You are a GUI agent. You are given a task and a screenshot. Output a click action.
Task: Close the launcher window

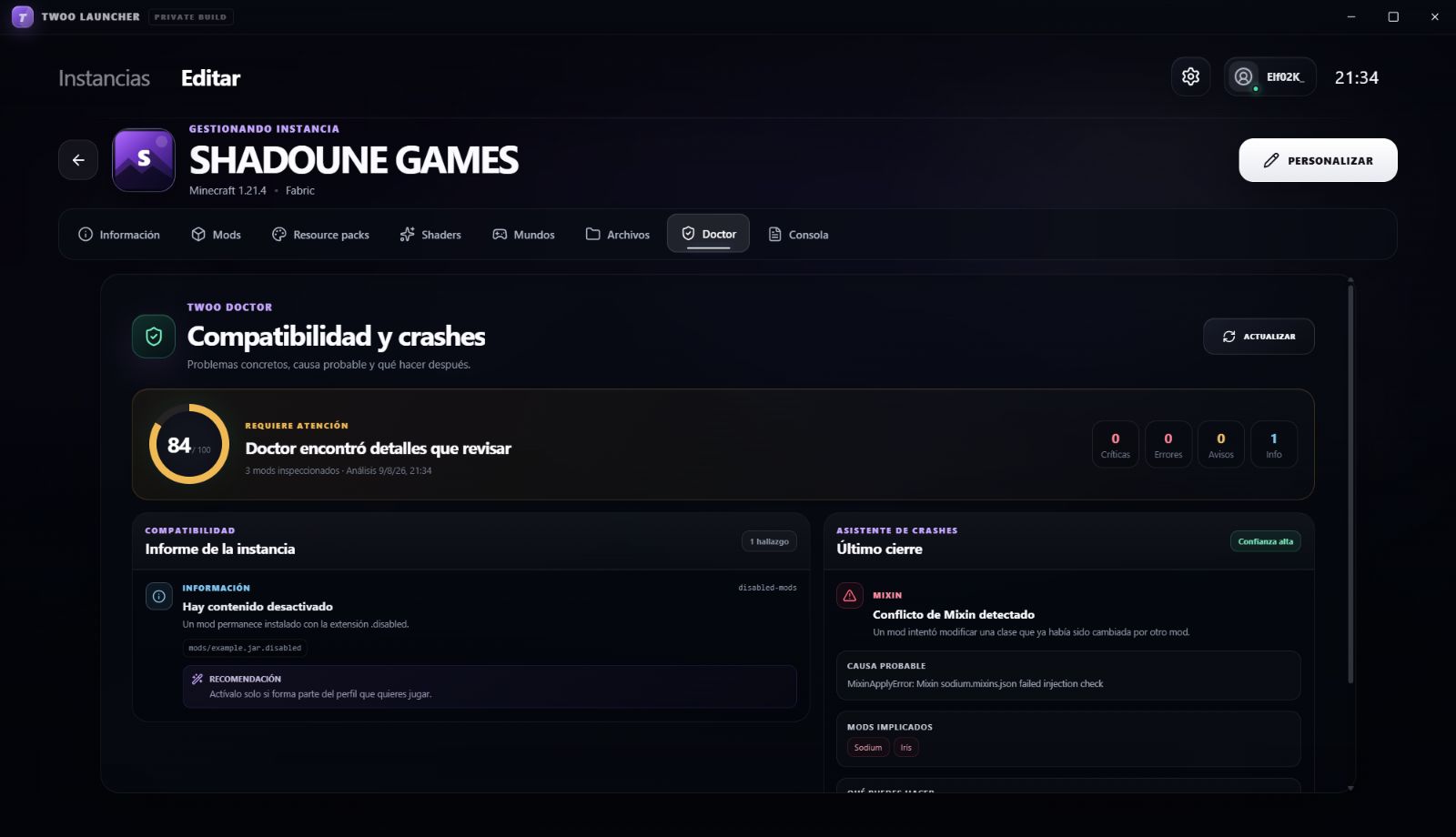click(x=1435, y=16)
